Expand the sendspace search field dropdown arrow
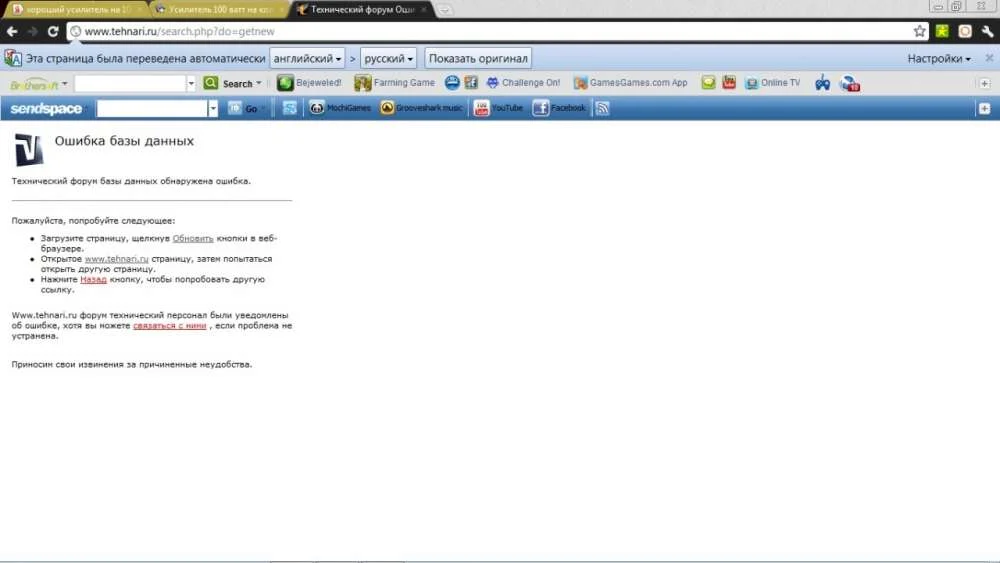Image resolution: width=1000 pixels, height=563 pixels. pos(213,109)
